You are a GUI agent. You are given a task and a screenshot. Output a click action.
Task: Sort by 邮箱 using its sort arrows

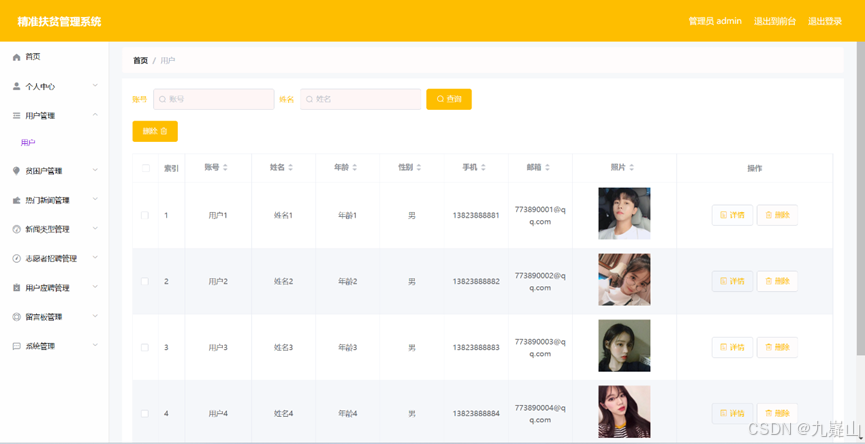(x=547, y=167)
